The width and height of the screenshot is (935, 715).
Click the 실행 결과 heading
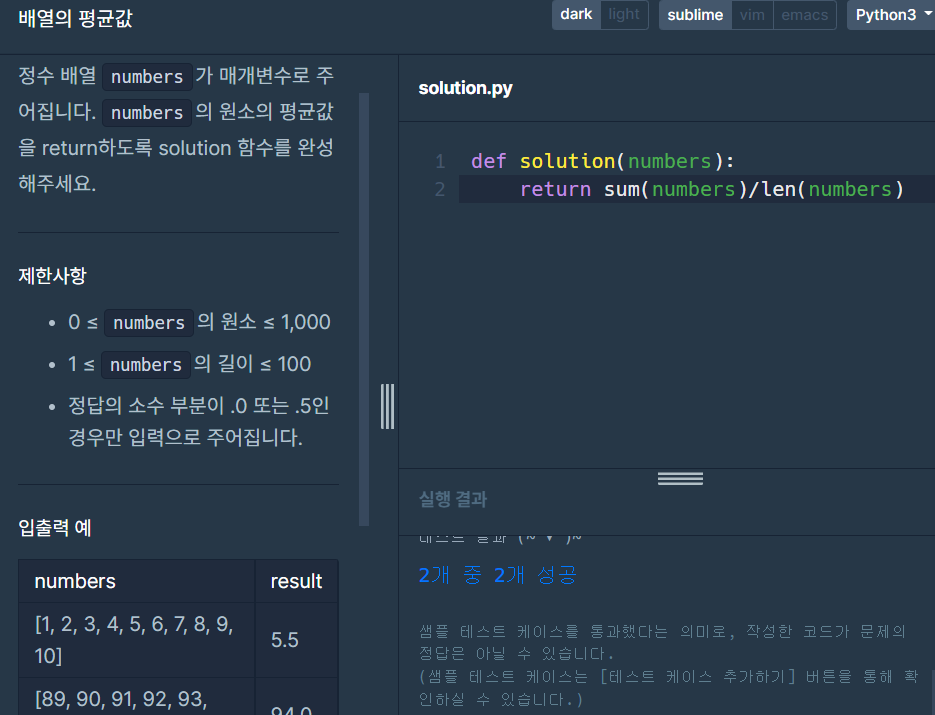(453, 499)
